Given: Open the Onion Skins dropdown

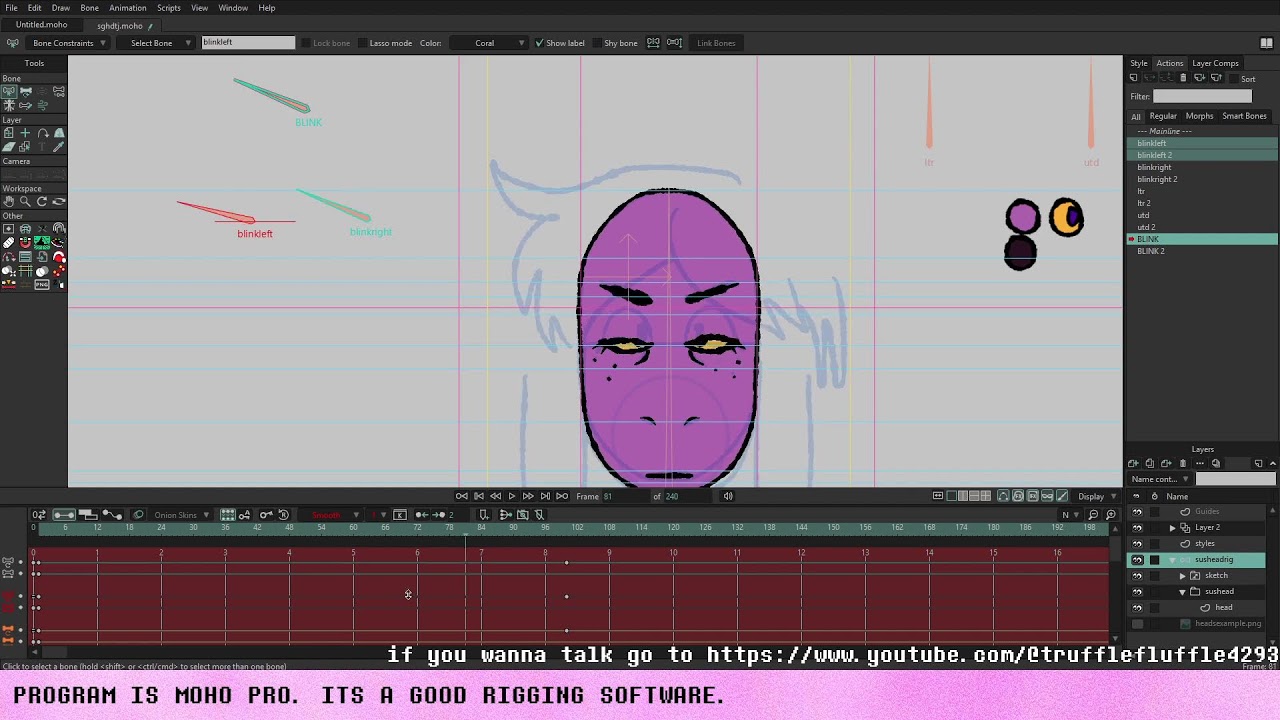Looking at the screenshot, I should click(180, 515).
